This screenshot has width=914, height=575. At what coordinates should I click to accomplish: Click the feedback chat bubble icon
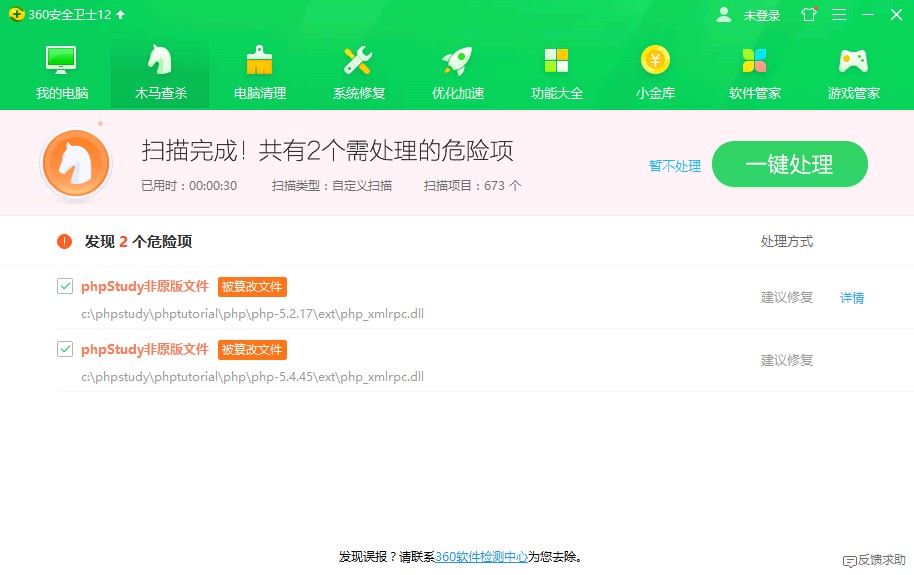[850, 561]
